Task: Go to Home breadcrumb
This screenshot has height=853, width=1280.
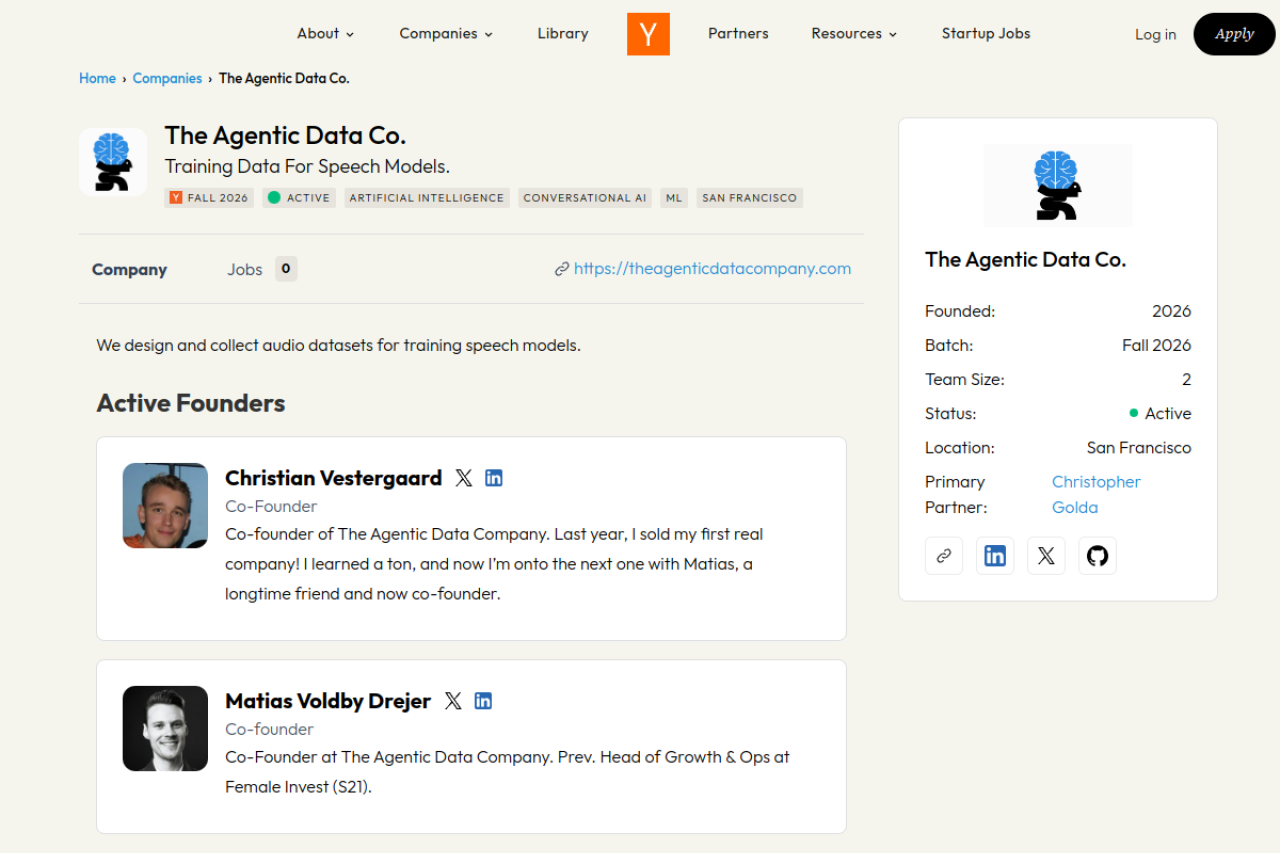Action: pos(97,78)
